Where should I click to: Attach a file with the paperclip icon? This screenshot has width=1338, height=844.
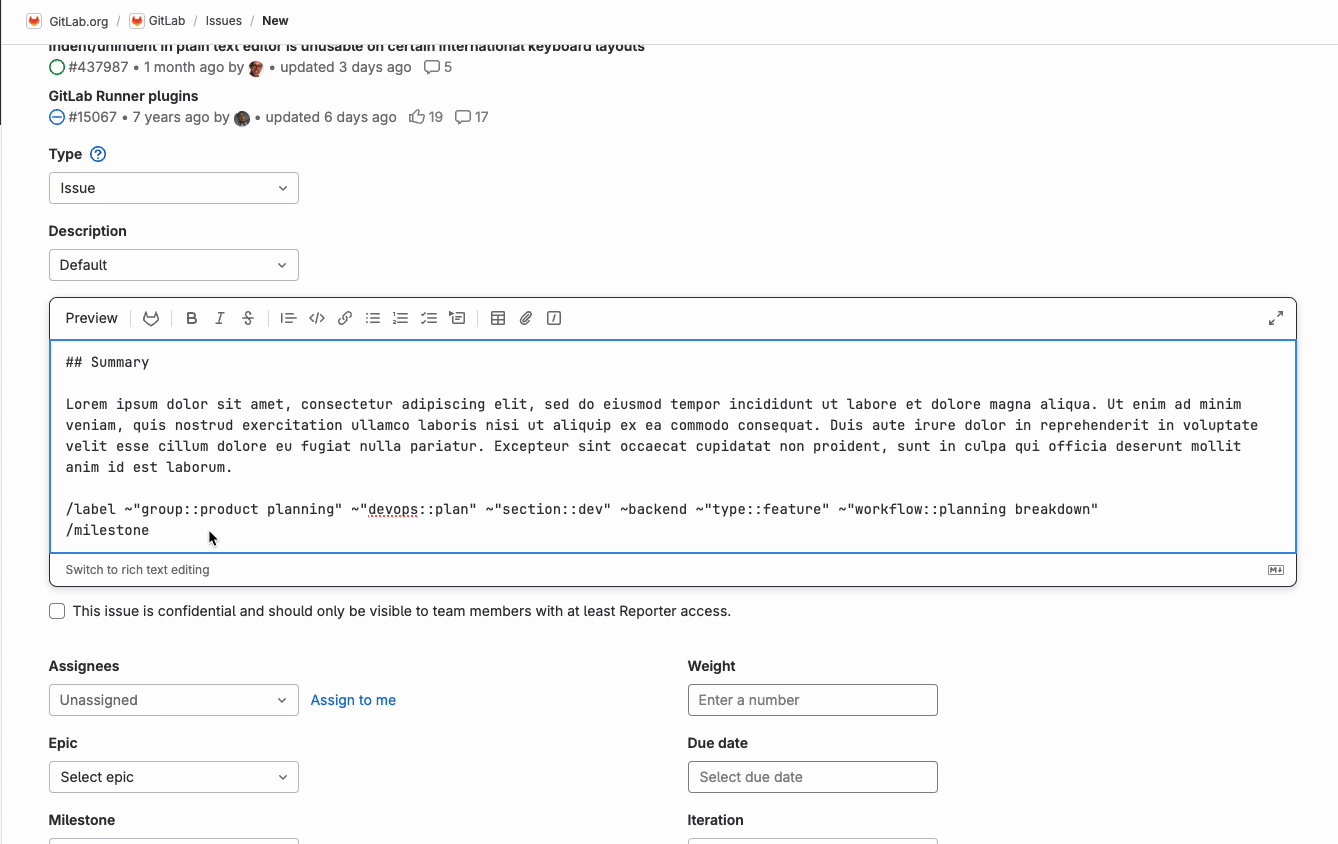point(526,318)
